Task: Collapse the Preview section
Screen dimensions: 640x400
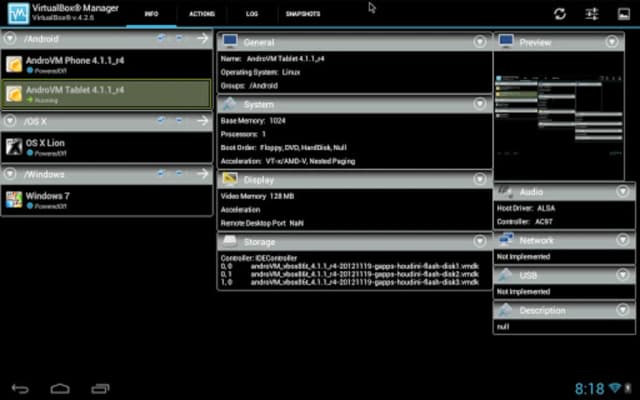Action: [x=612, y=42]
